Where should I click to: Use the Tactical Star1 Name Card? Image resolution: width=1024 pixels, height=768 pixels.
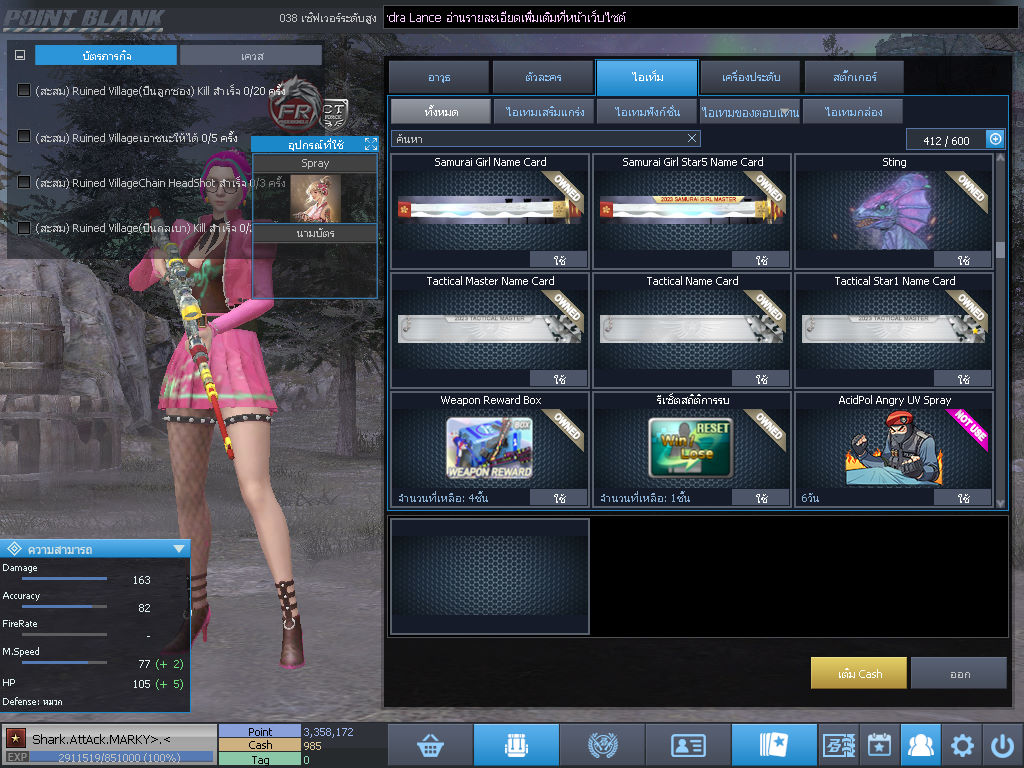tap(962, 379)
